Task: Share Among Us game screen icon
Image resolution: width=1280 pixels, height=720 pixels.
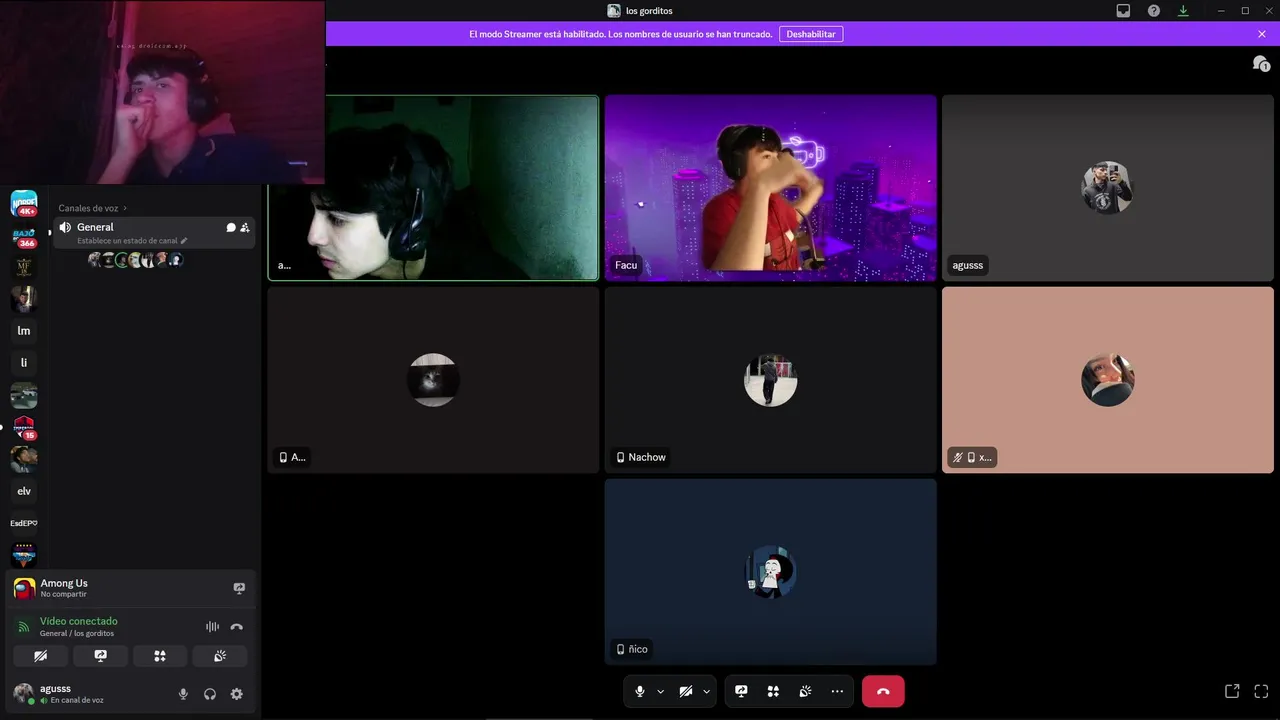Action: pyautogui.click(x=239, y=588)
